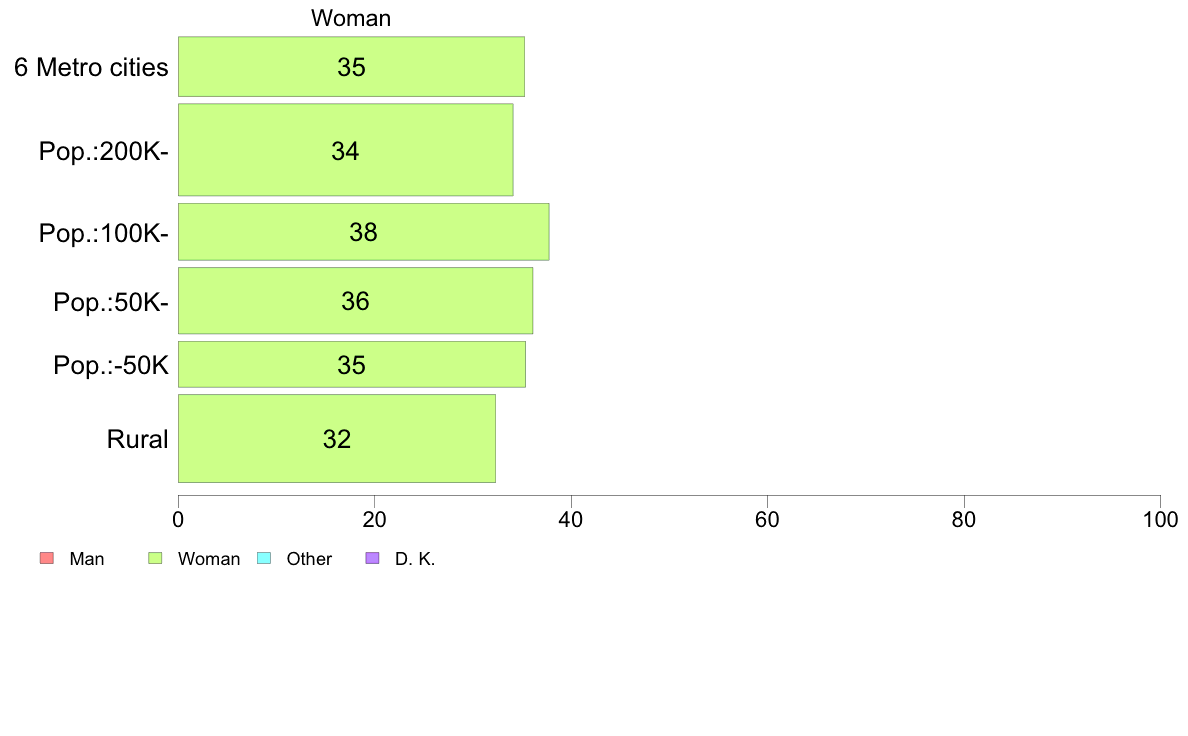Select the Pop.:100K- bar showing 38
Image resolution: width=1188 pixels, height=736 pixels.
click(364, 232)
